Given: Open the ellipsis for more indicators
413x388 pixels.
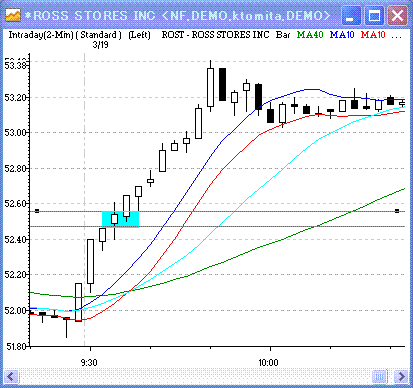Looking at the screenshot, I should 396,36.
